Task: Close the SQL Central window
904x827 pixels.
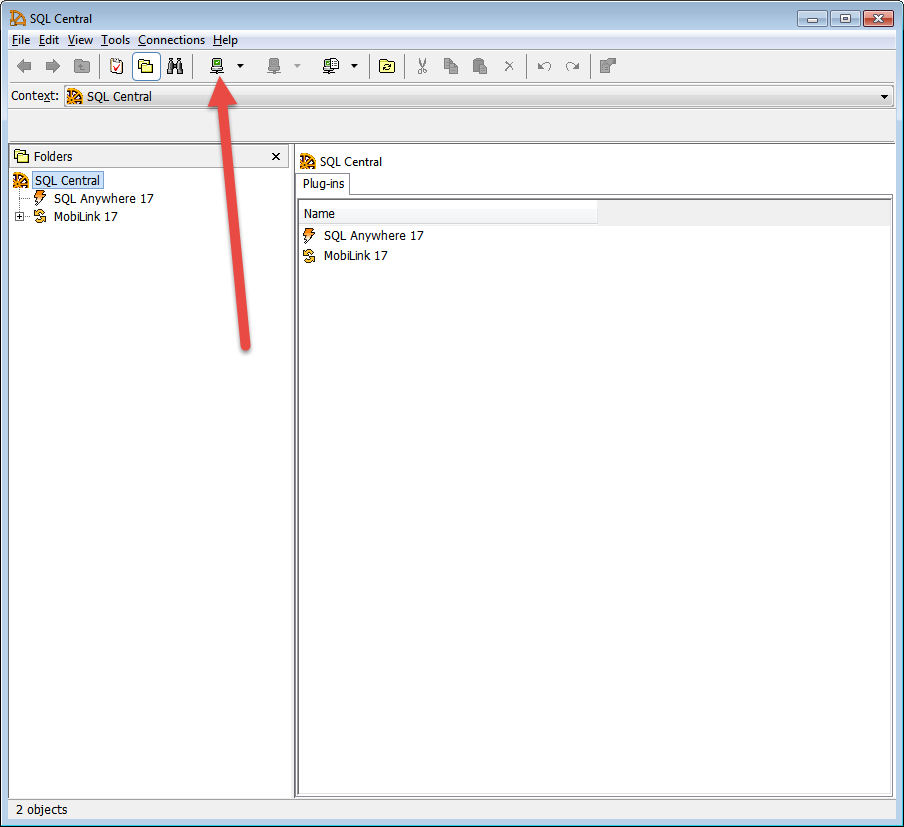Action: point(878,19)
